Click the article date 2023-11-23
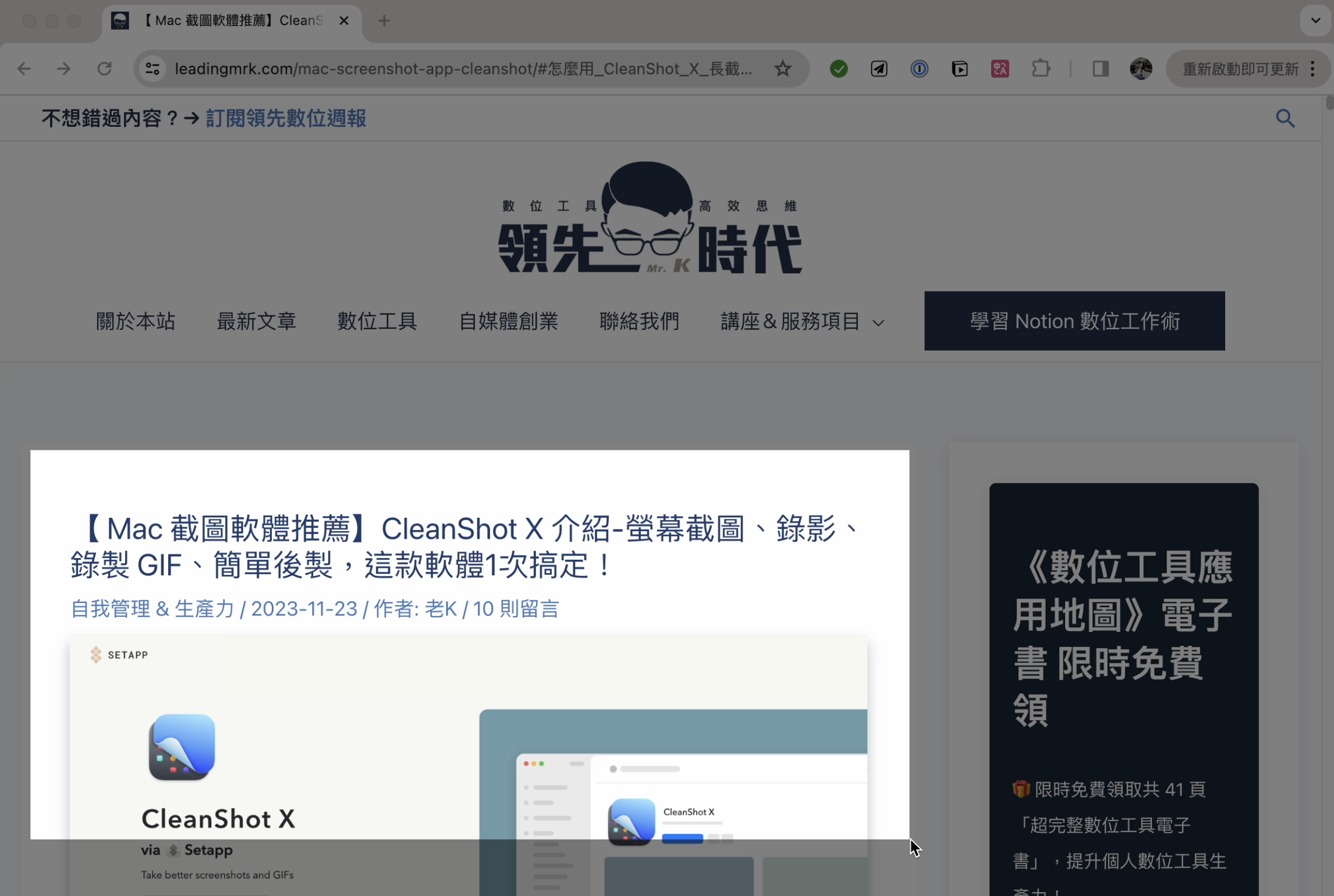The image size is (1334, 896). (304, 609)
